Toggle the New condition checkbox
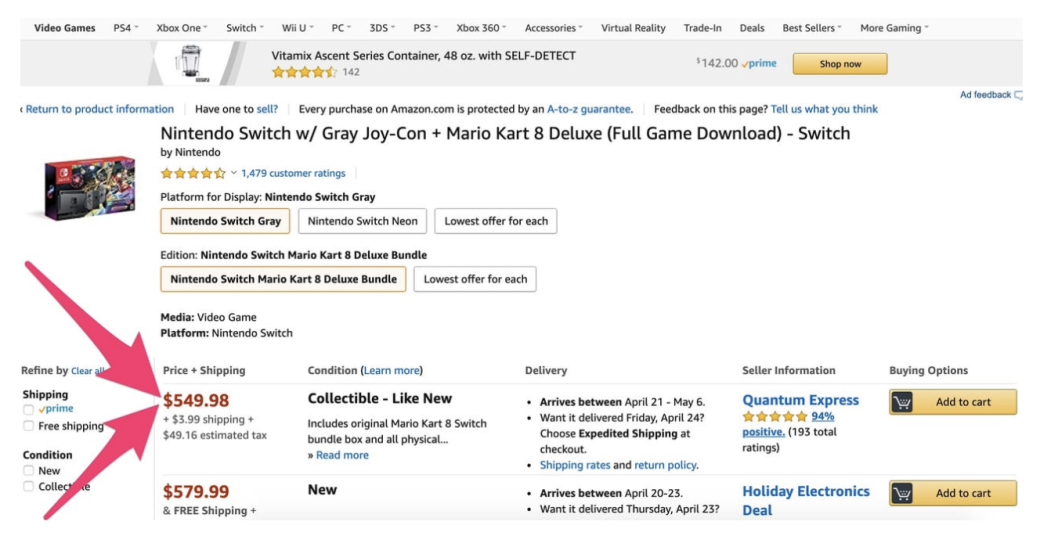Screen dimensions: 1040x543 [x=29, y=471]
